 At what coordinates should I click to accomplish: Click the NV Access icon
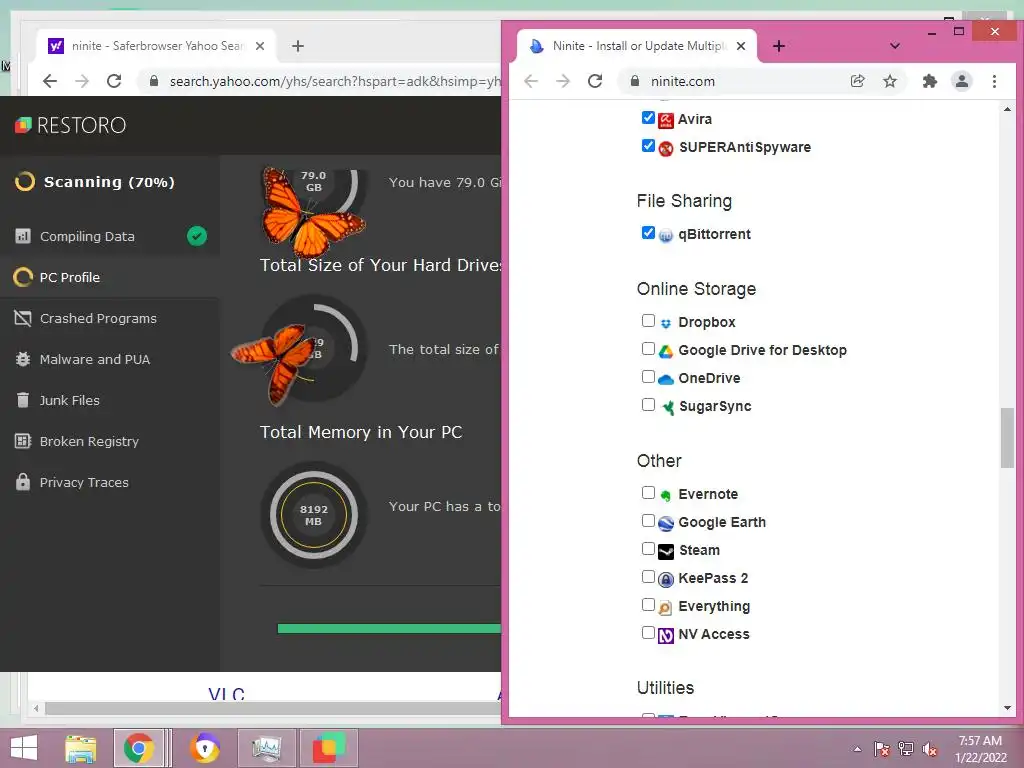pos(665,635)
